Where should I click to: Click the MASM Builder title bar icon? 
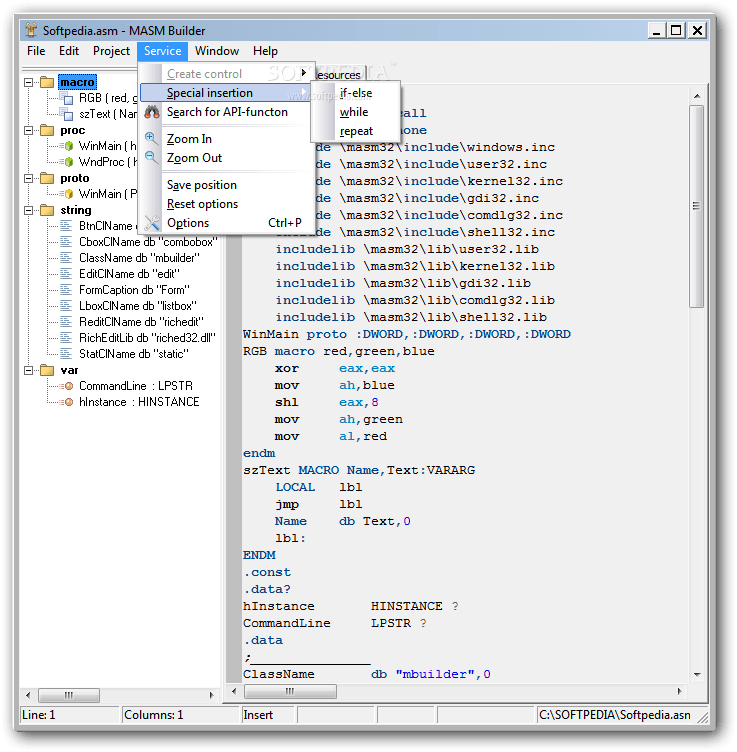pos(31,30)
